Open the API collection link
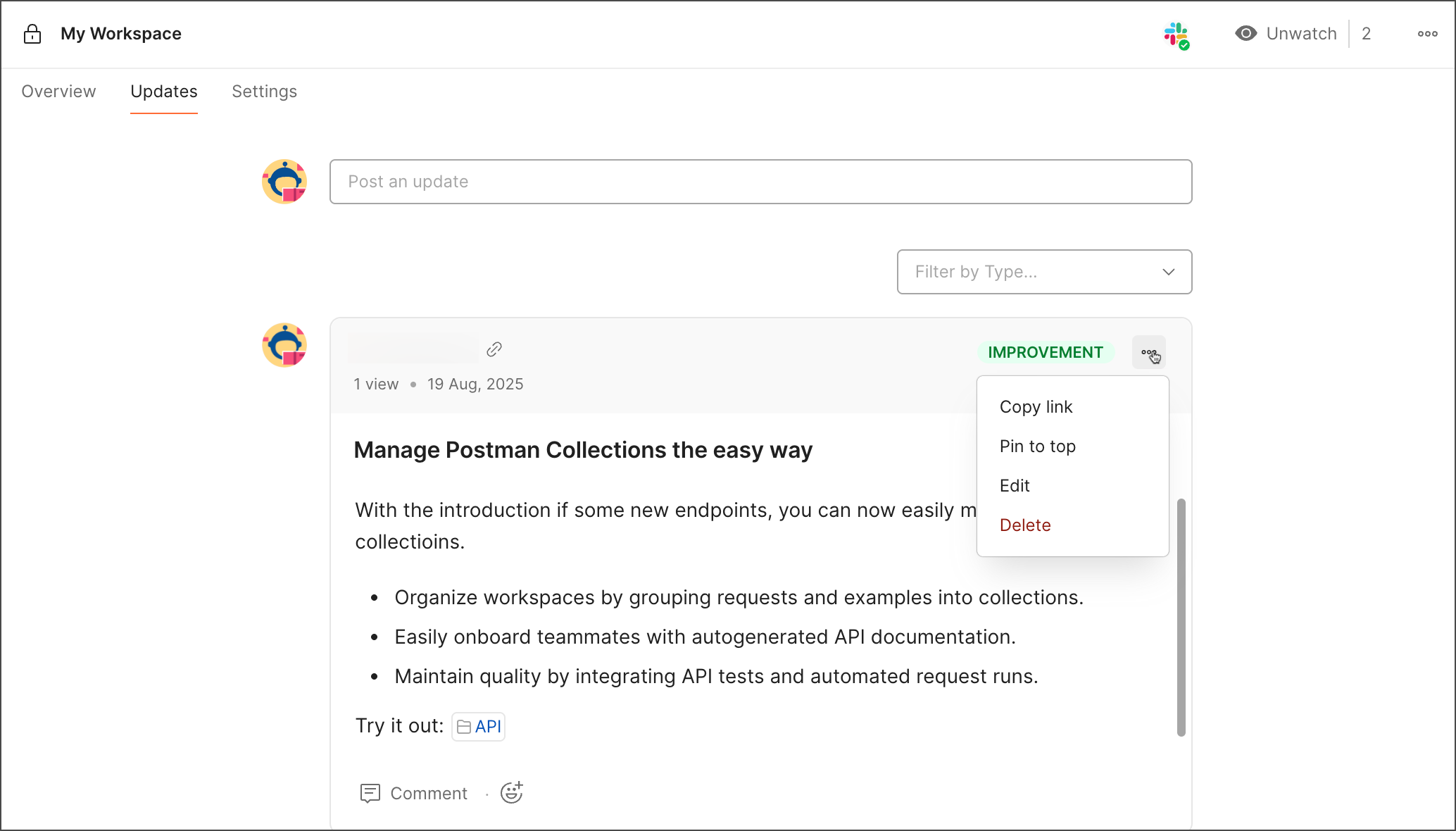Viewport: 1456px width, 831px height. tap(479, 726)
